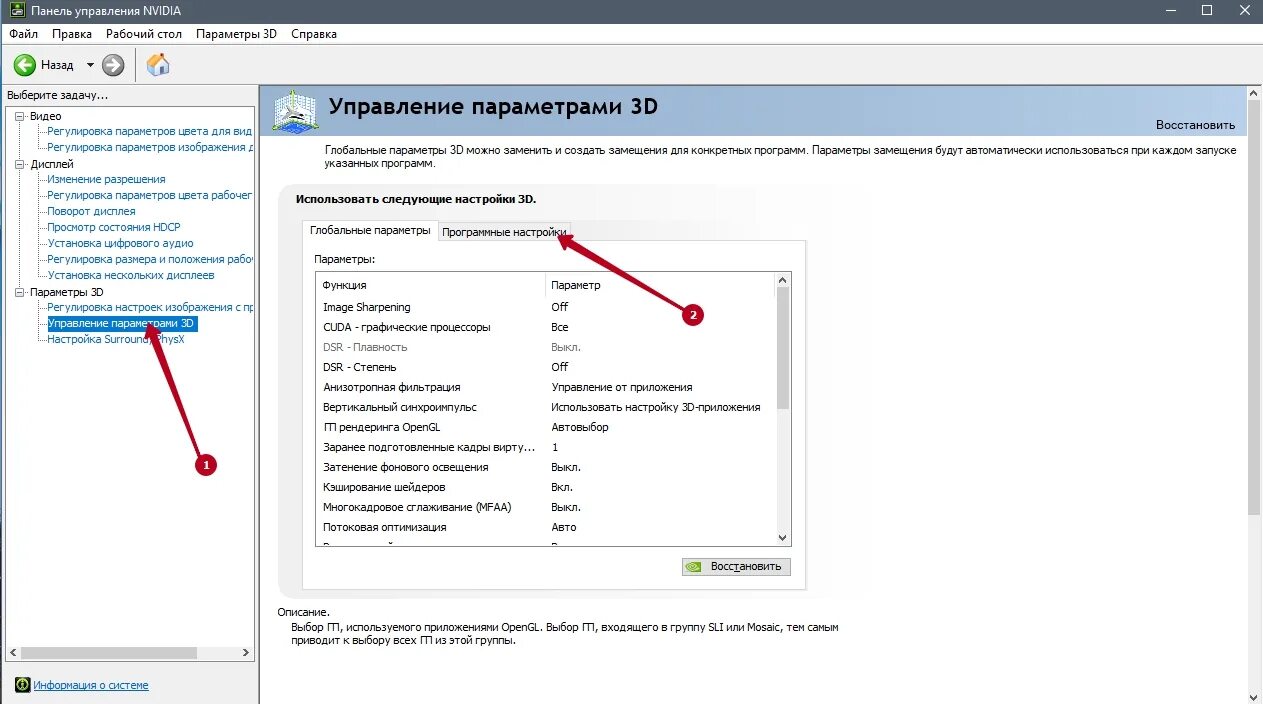The image size is (1263, 704).
Task: Open Настройка Surround, PhysX
Action: pos(116,339)
